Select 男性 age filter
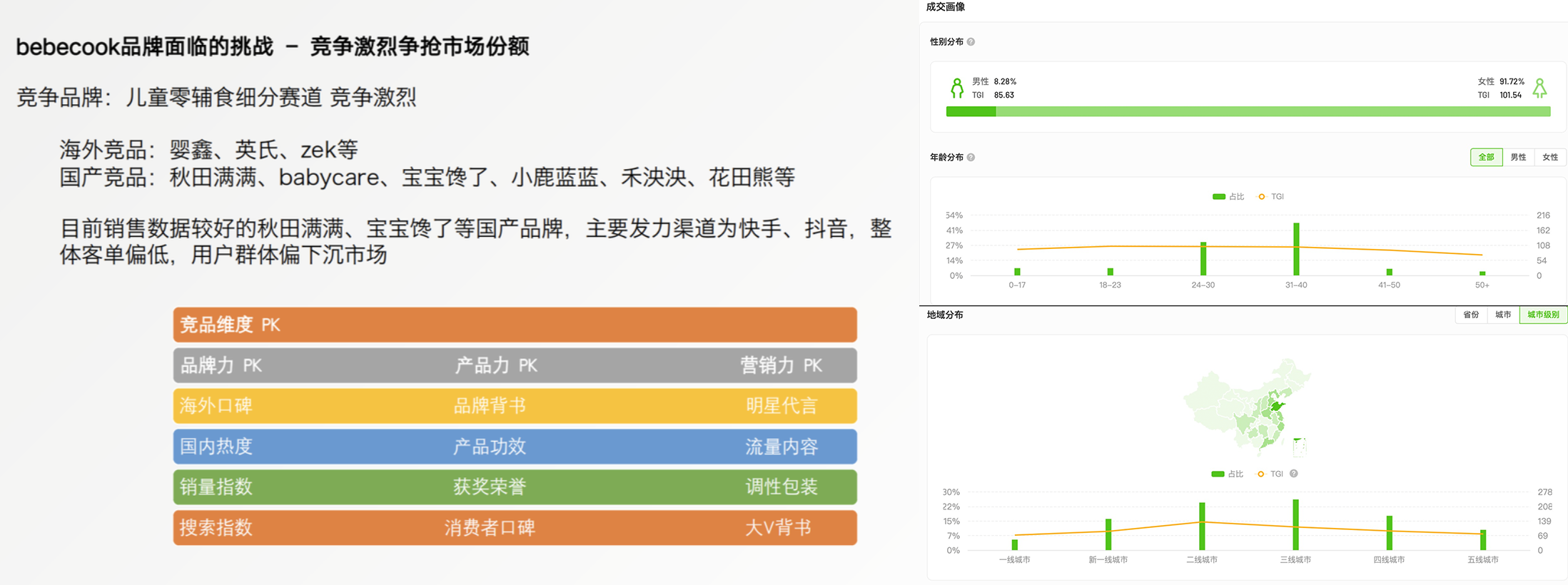 [1518, 157]
